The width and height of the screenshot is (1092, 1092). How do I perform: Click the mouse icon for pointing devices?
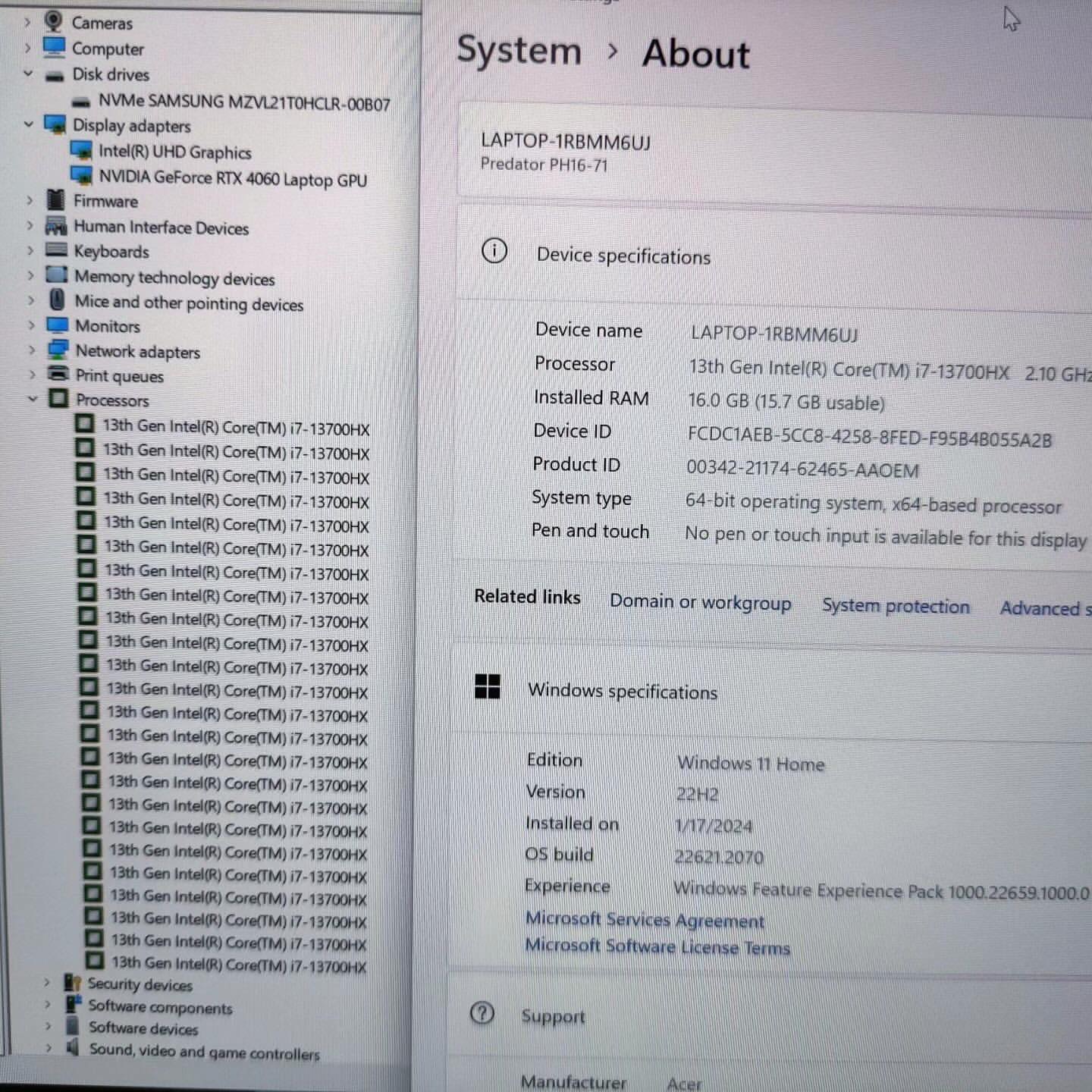click(x=57, y=300)
